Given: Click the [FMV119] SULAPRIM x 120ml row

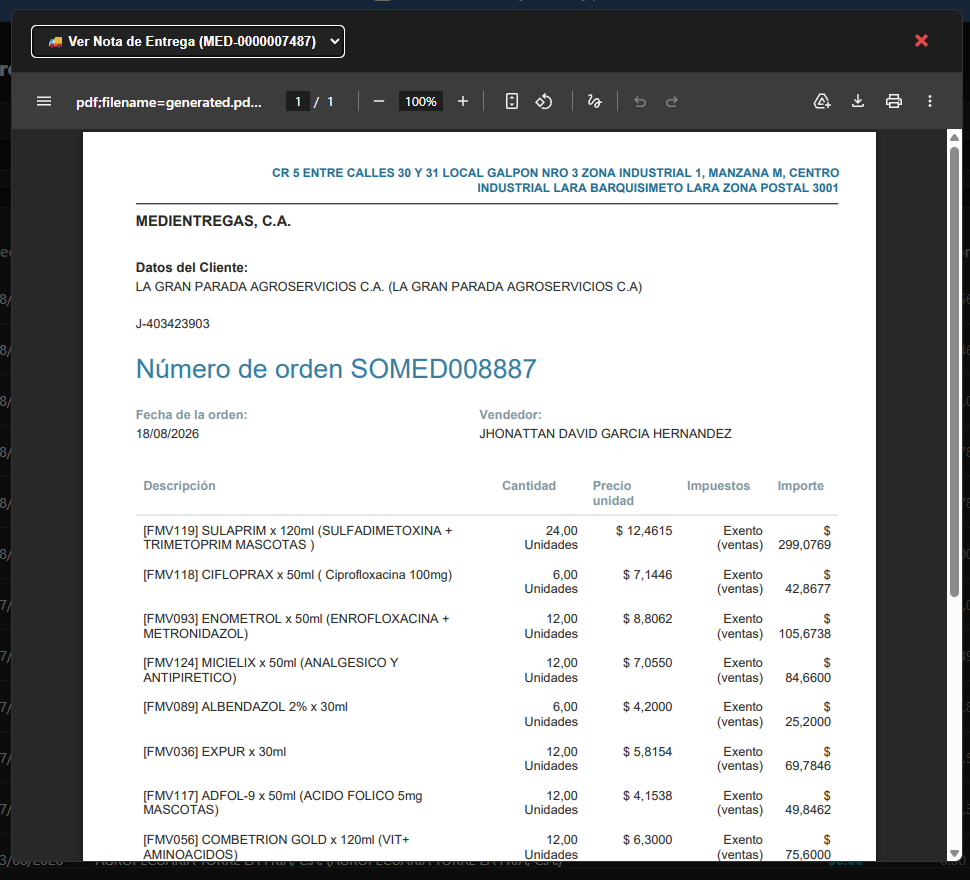Looking at the screenshot, I should 487,538.
